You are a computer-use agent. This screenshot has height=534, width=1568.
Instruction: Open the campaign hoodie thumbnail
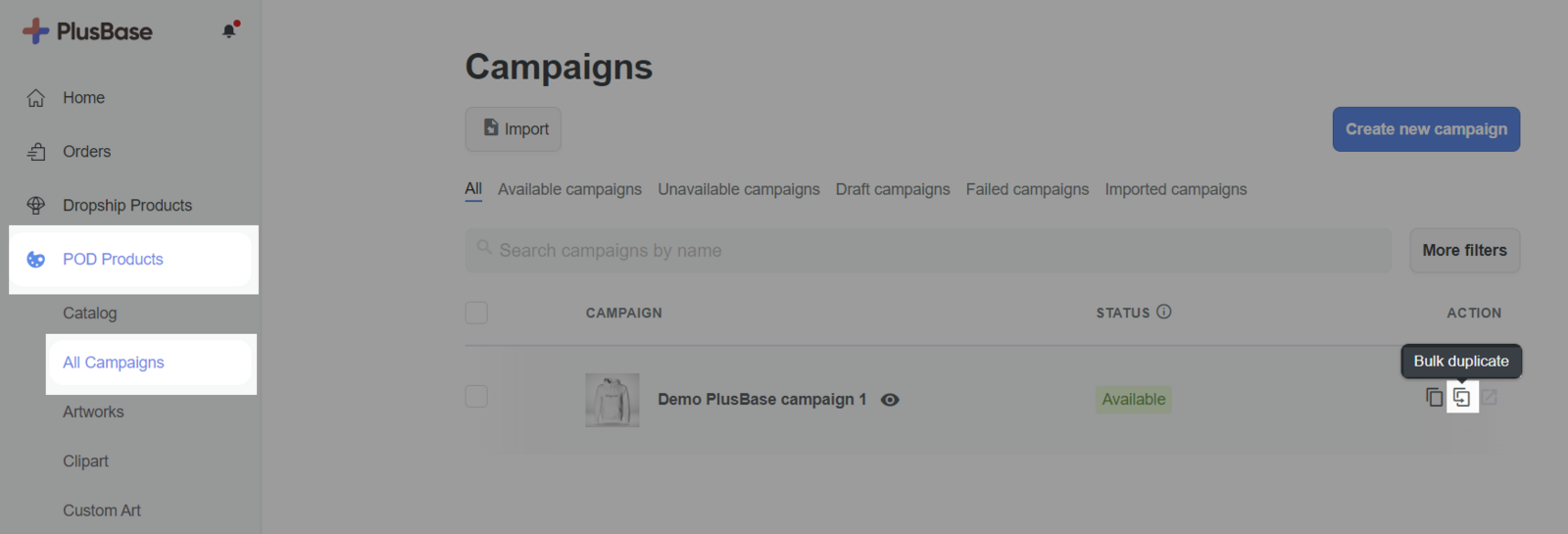click(612, 400)
